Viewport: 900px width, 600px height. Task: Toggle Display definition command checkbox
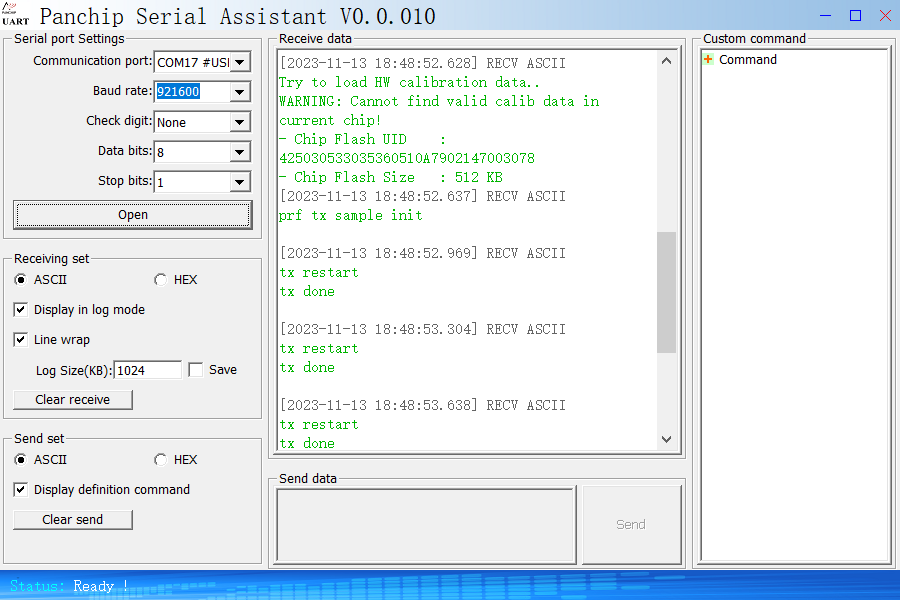point(21,489)
